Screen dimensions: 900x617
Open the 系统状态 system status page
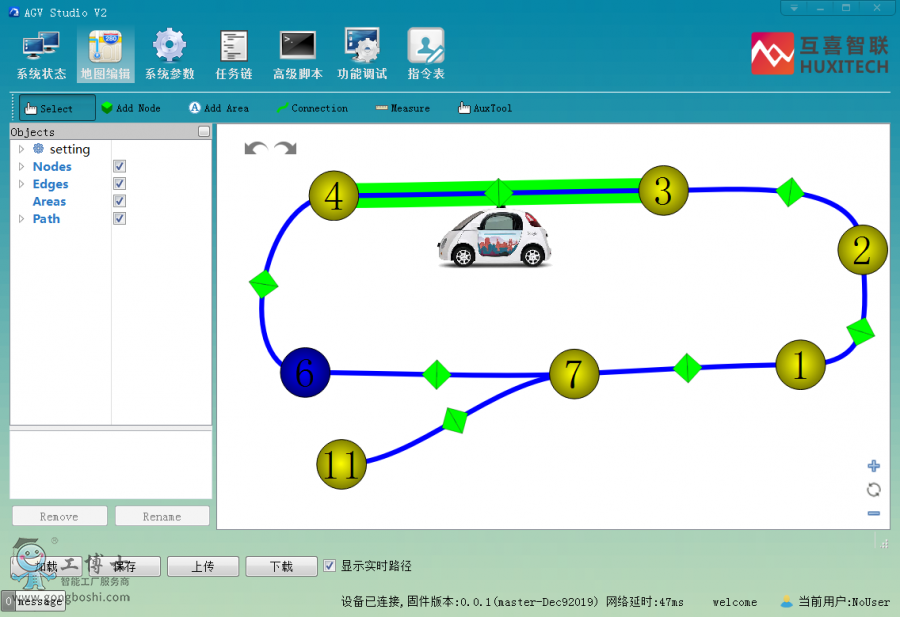41,54
